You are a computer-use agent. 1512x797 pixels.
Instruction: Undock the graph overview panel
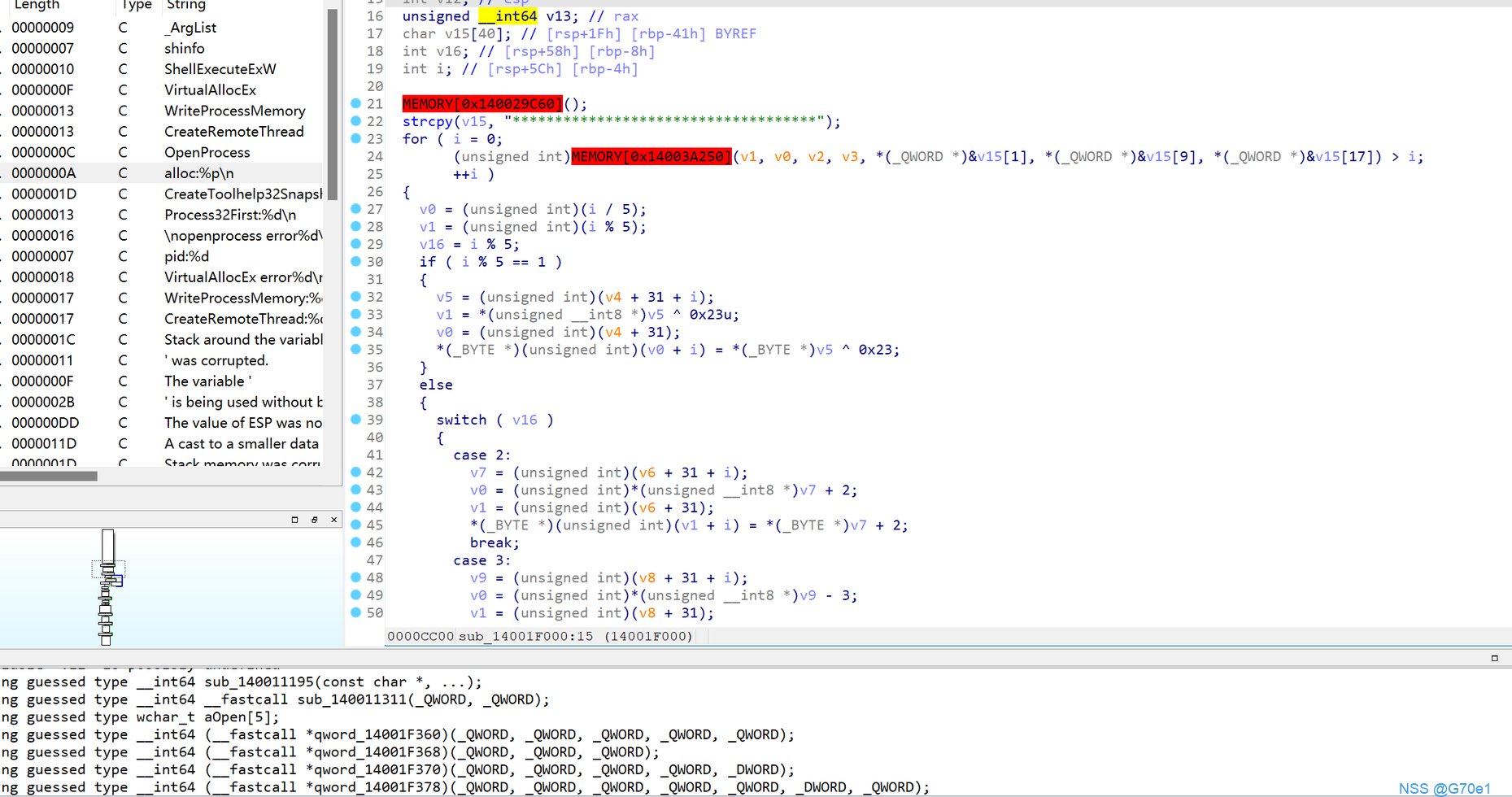click(x=314, y=520)
